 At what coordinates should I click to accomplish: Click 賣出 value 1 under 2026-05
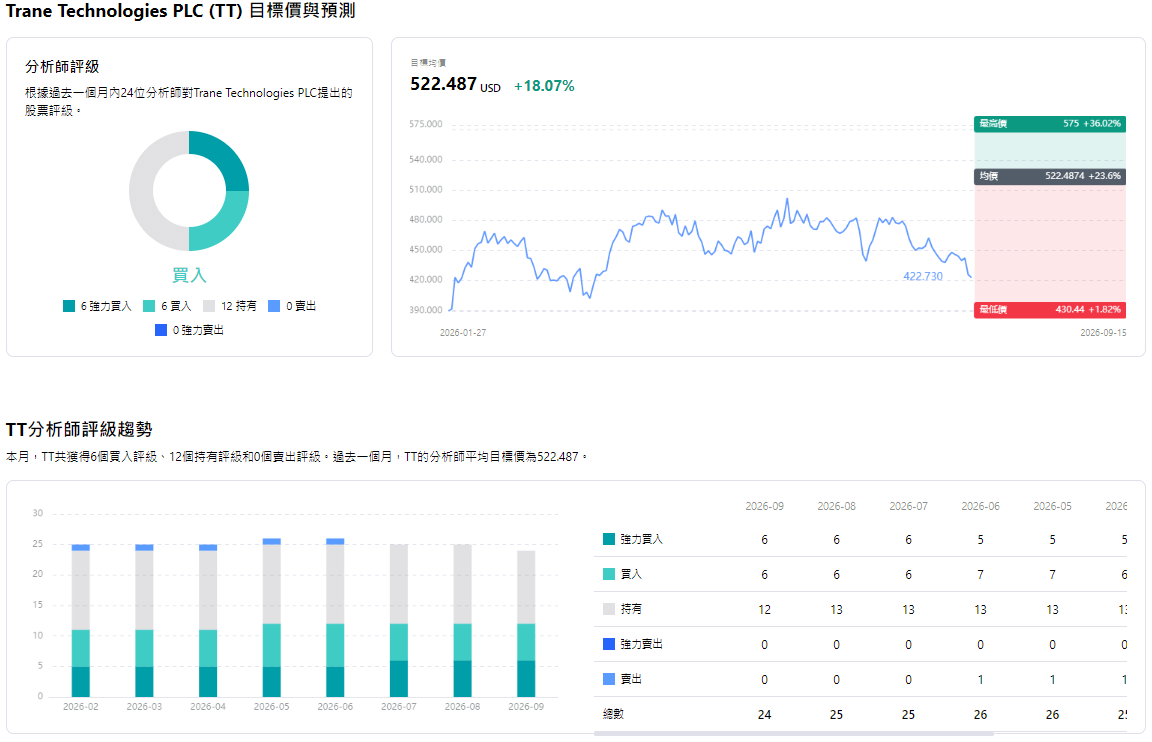1052,680
